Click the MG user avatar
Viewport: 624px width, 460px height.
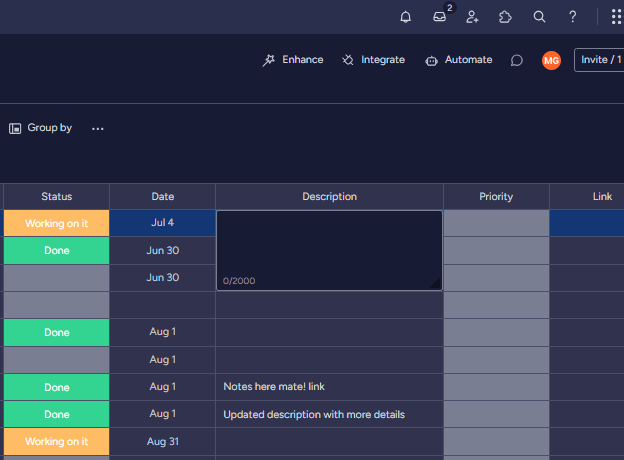(551, 60)
